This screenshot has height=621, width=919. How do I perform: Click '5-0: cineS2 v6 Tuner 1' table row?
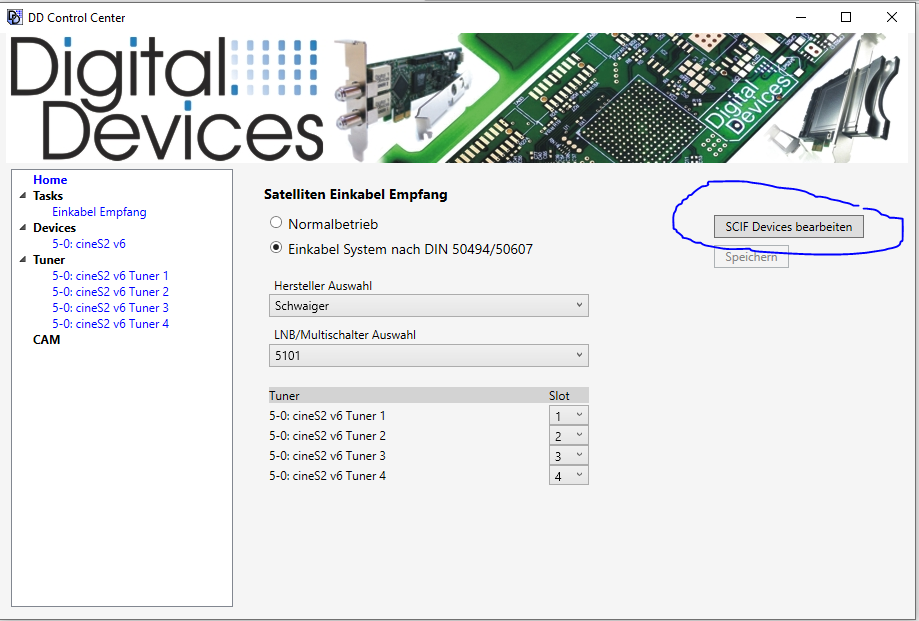coord(428,415)
